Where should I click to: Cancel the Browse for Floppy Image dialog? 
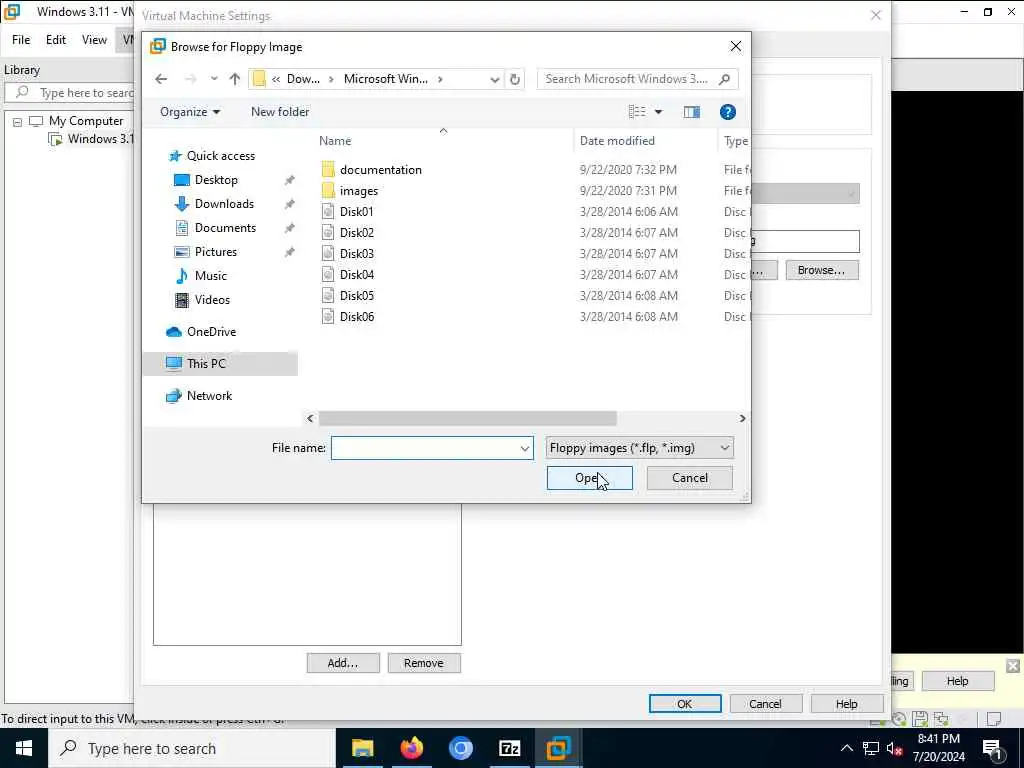click(690, 478)
